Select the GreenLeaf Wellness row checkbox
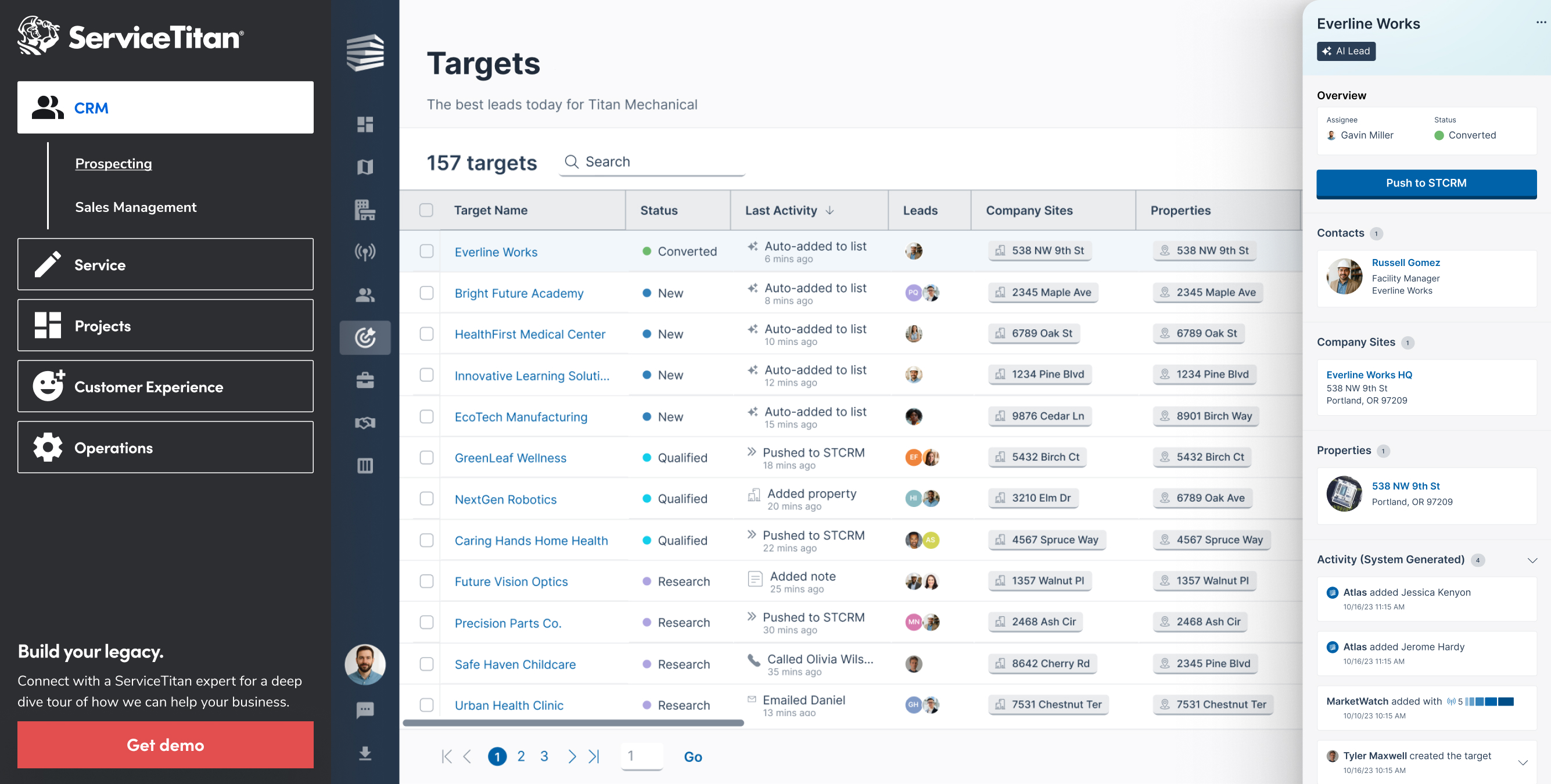 (426, 458)
